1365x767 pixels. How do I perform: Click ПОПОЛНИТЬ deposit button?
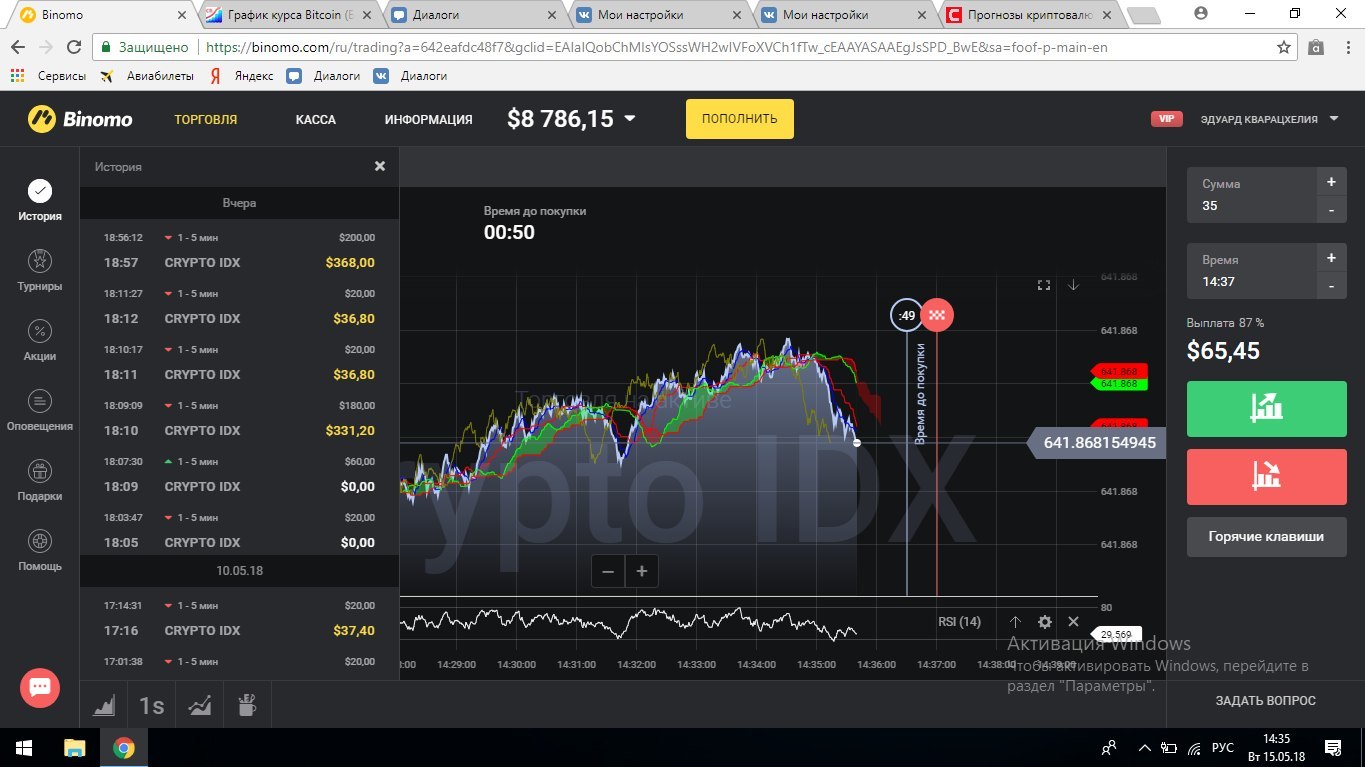point(739,119)
